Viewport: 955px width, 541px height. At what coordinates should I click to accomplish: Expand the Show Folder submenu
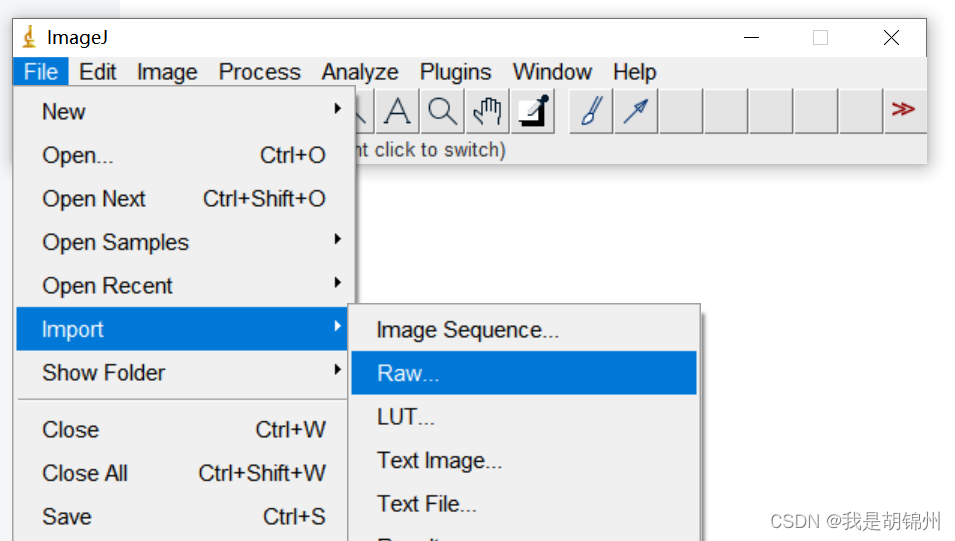click(x=182, y=372)
